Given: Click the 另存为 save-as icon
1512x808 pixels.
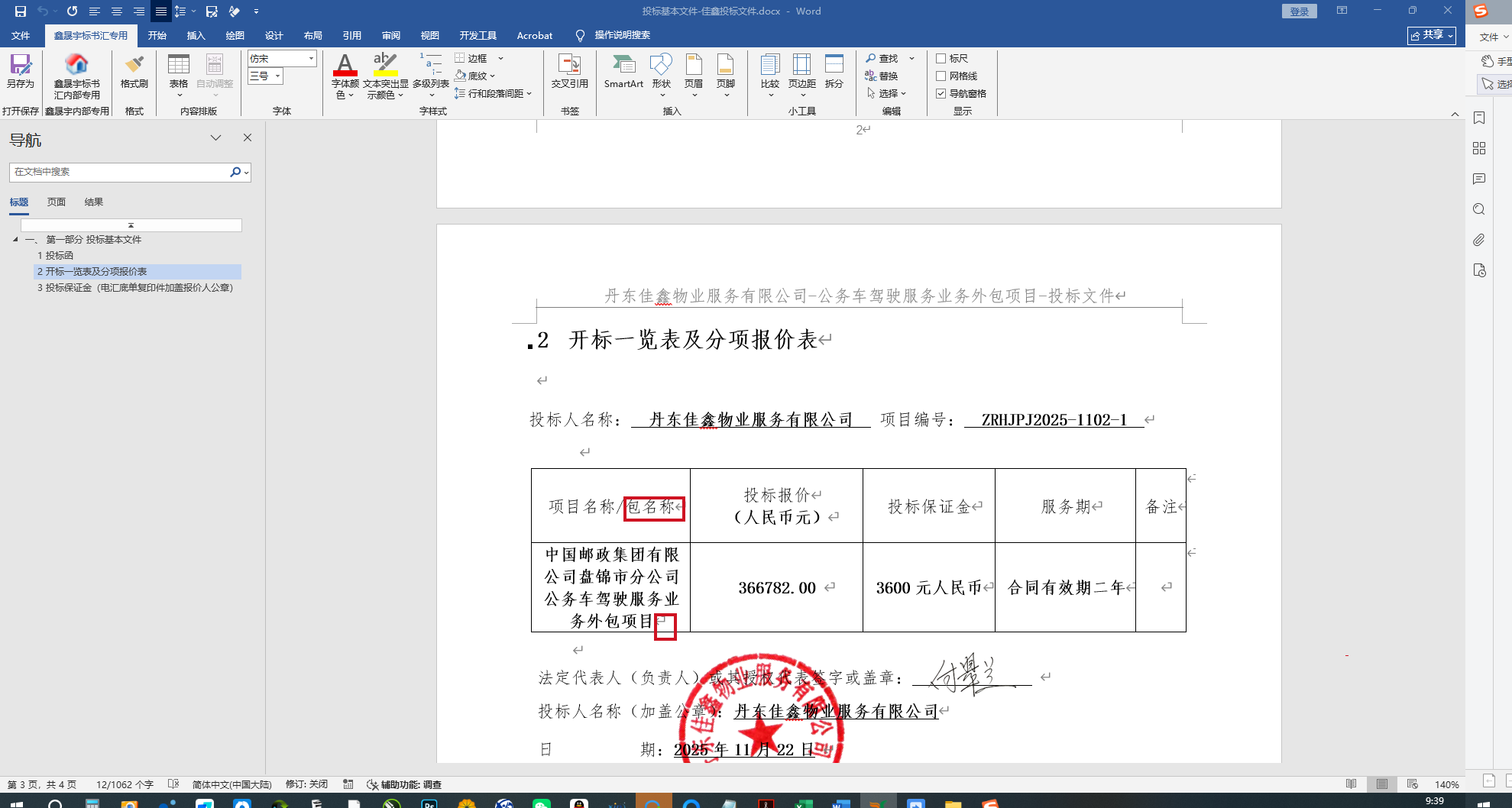Looking at the screenshot, I should pos(21,71).
